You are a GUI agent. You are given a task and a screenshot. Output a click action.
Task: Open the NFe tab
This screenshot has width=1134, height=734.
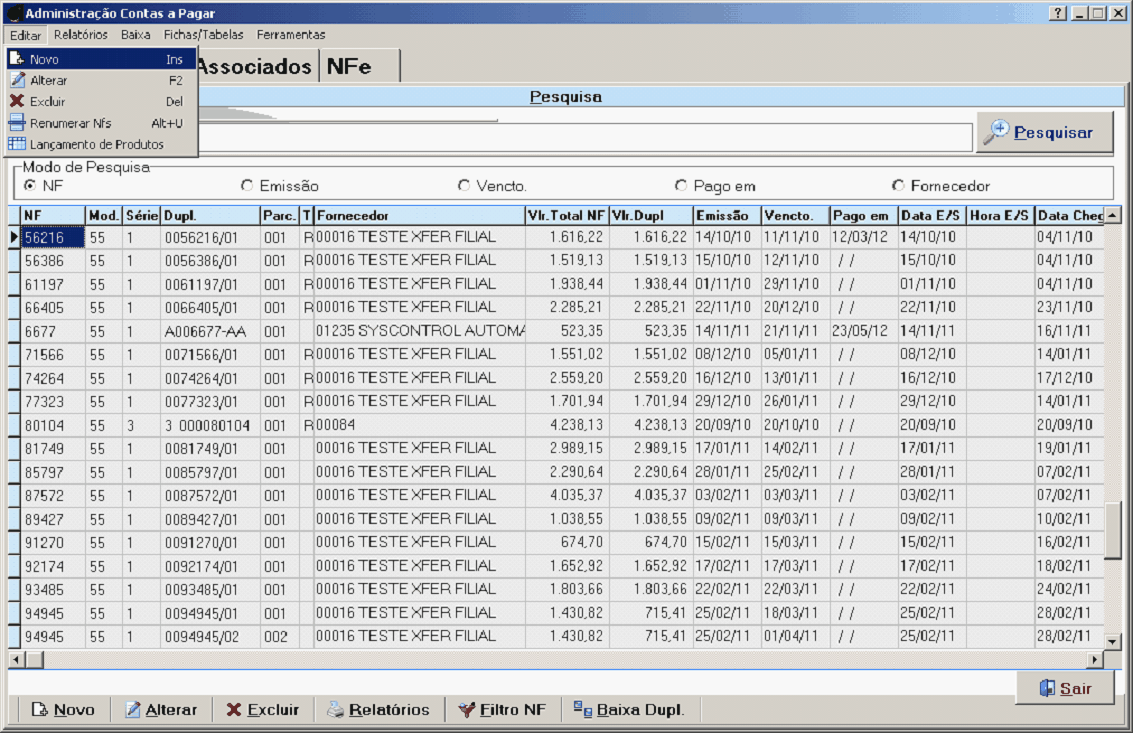point(349,67)
